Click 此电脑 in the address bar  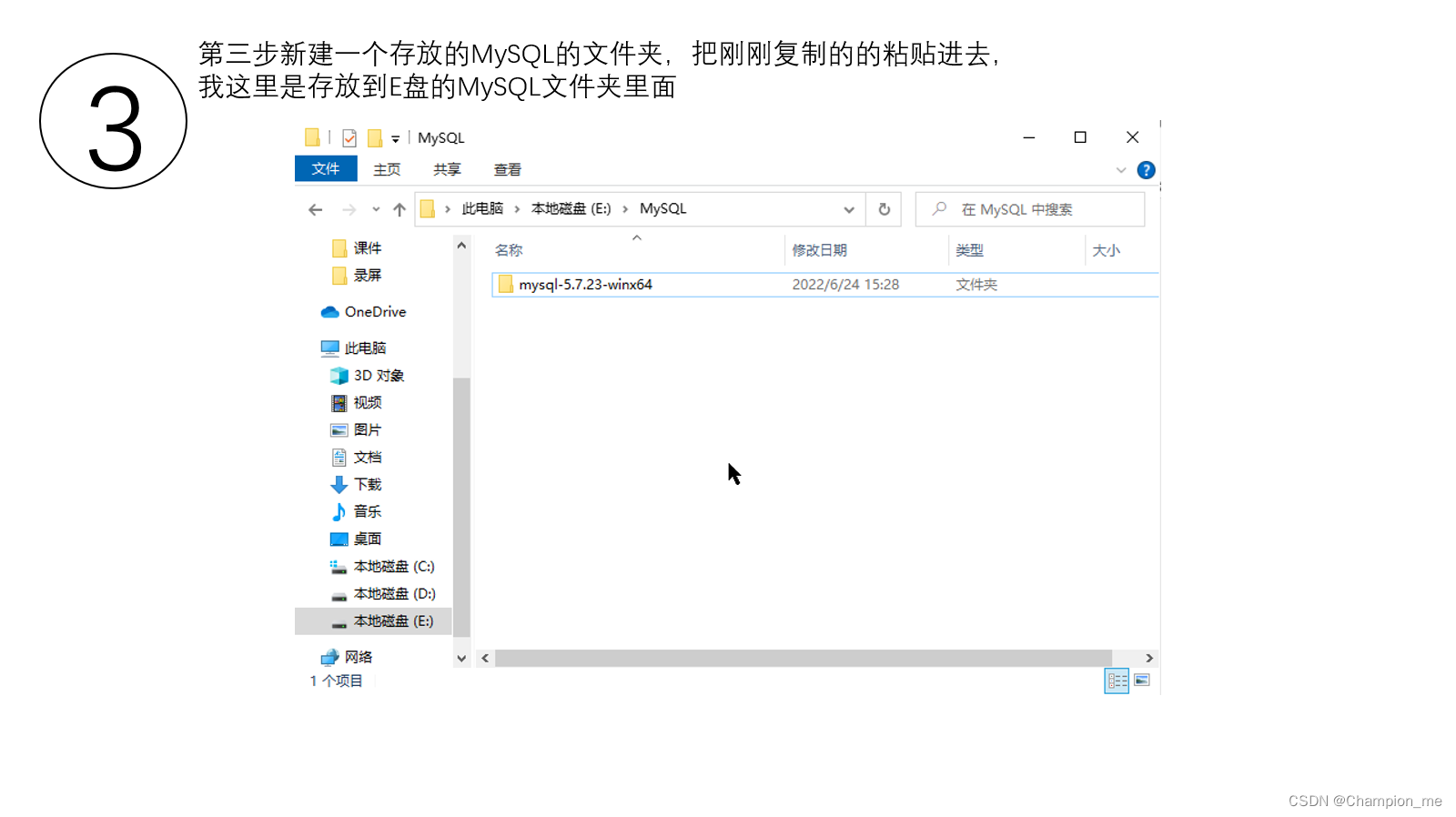482,208
